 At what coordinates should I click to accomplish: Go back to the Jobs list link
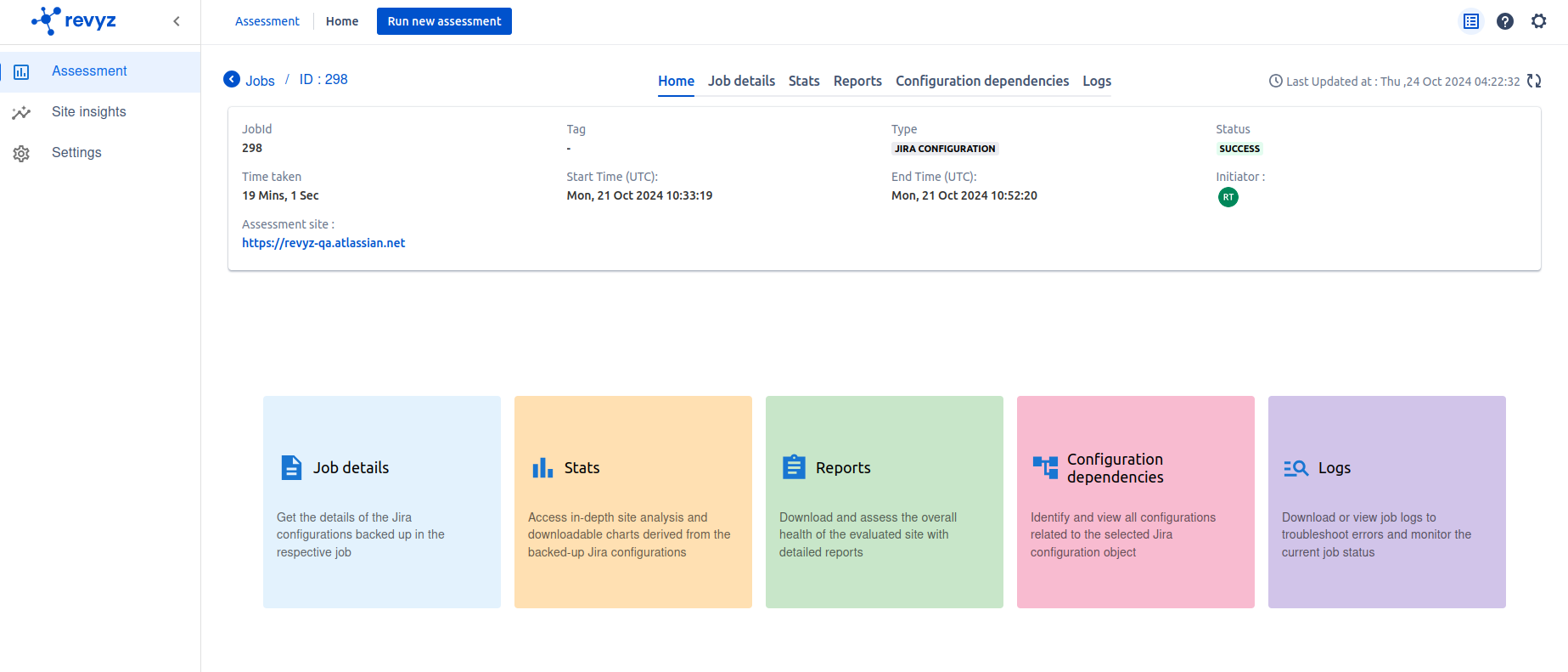(x=260, y=81)
